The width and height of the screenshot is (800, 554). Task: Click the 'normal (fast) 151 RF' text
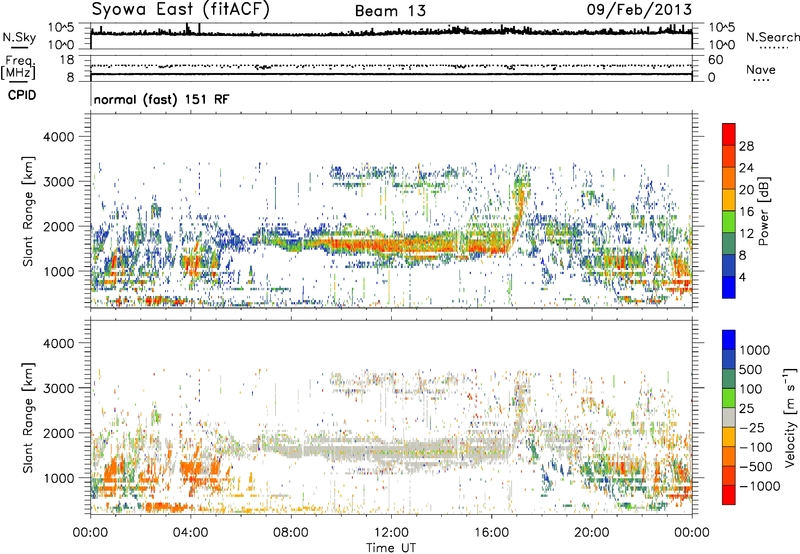coord(161,99)
